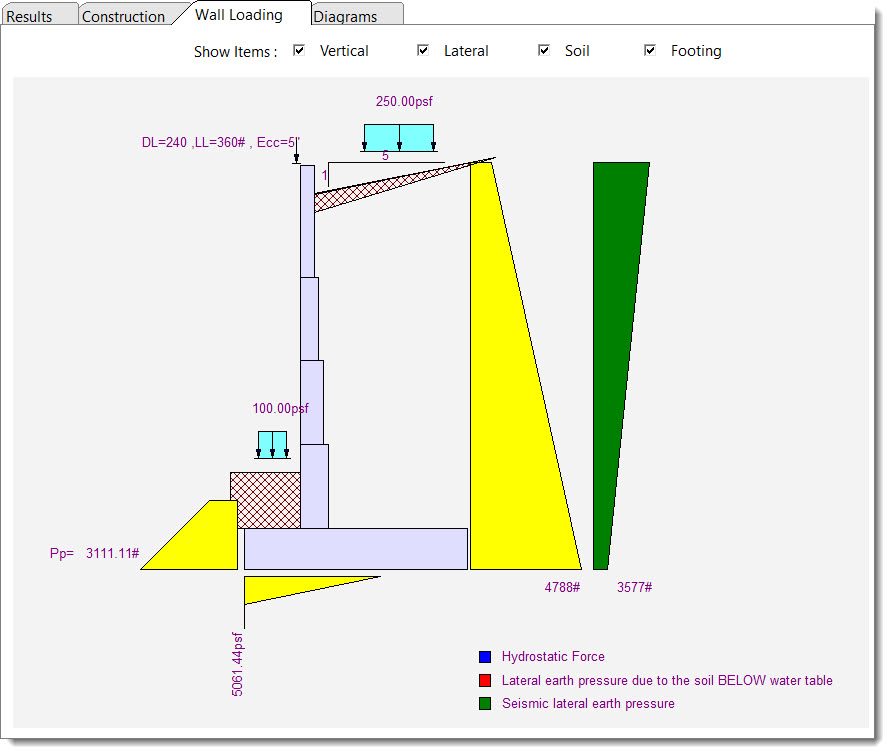Click the red legend swatch for soil below water table

(485, 680)
